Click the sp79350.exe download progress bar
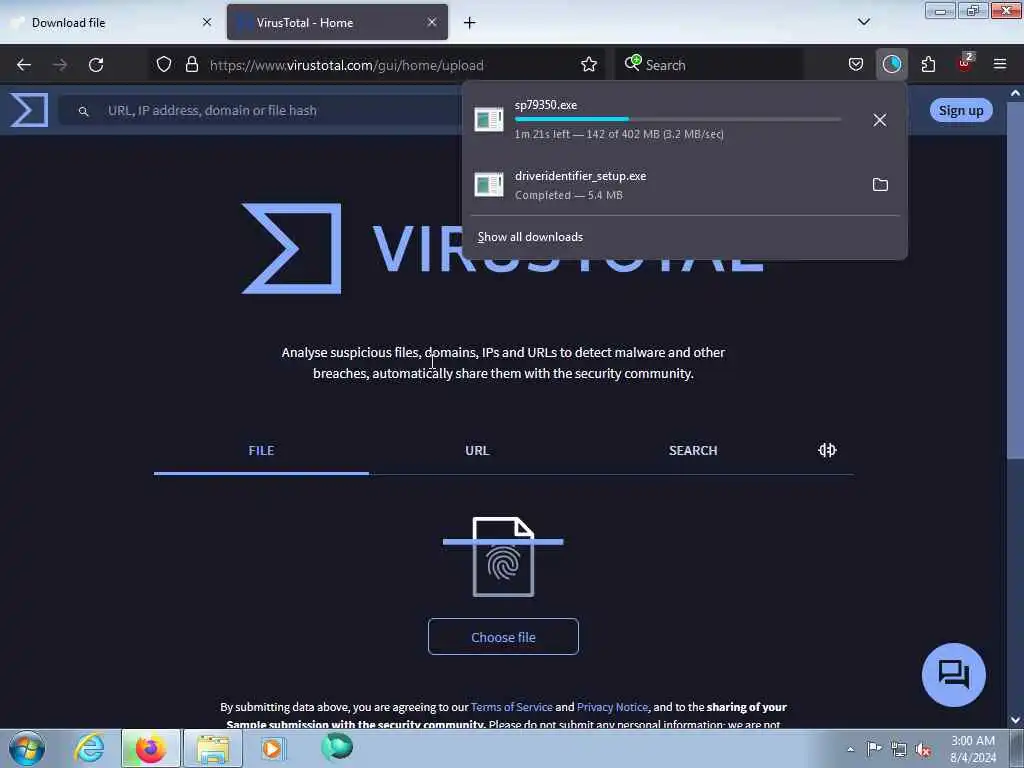This screenshot has height=768, width=1024. [x=678, y=120]
